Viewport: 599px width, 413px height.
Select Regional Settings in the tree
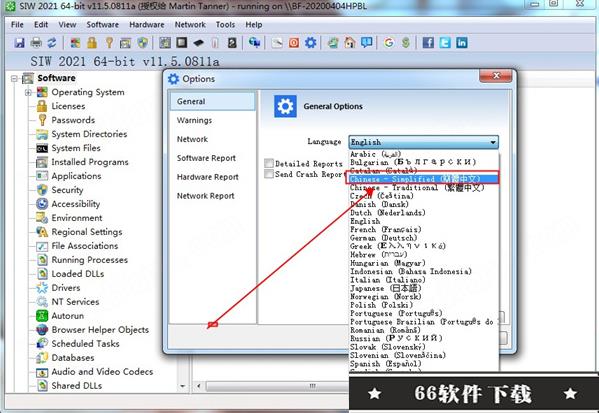[87, 232]
